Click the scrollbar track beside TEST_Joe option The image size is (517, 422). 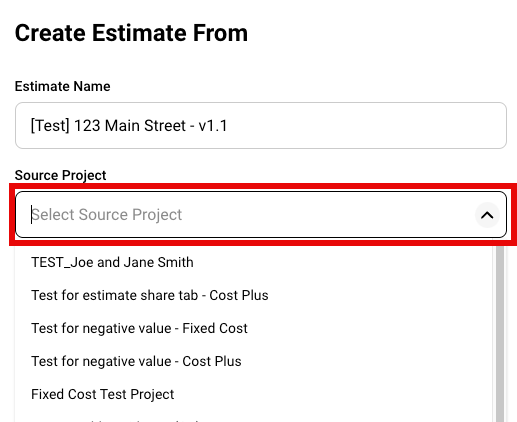click(500, 262)
